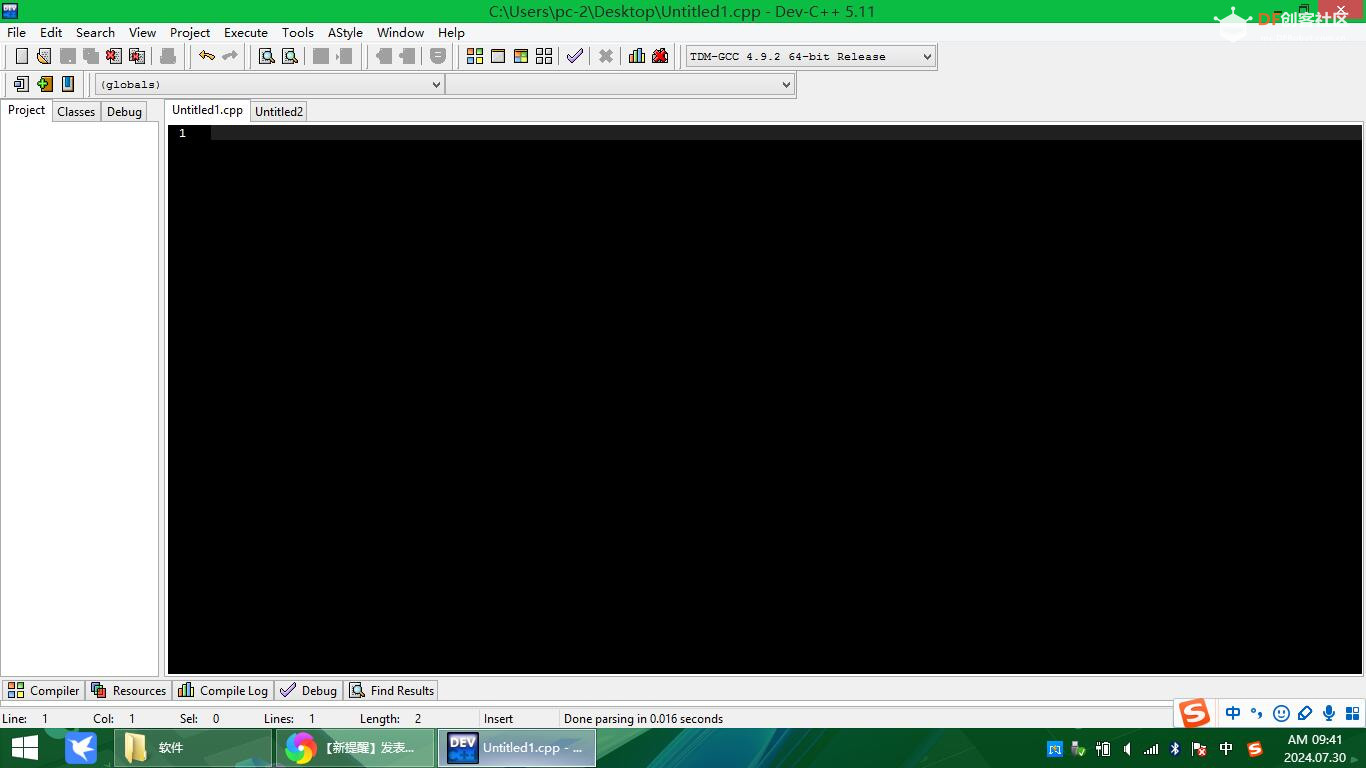Open the Find Results bottom tab
The width and height of the screenshot is (1366, 768).
(392, 690)
